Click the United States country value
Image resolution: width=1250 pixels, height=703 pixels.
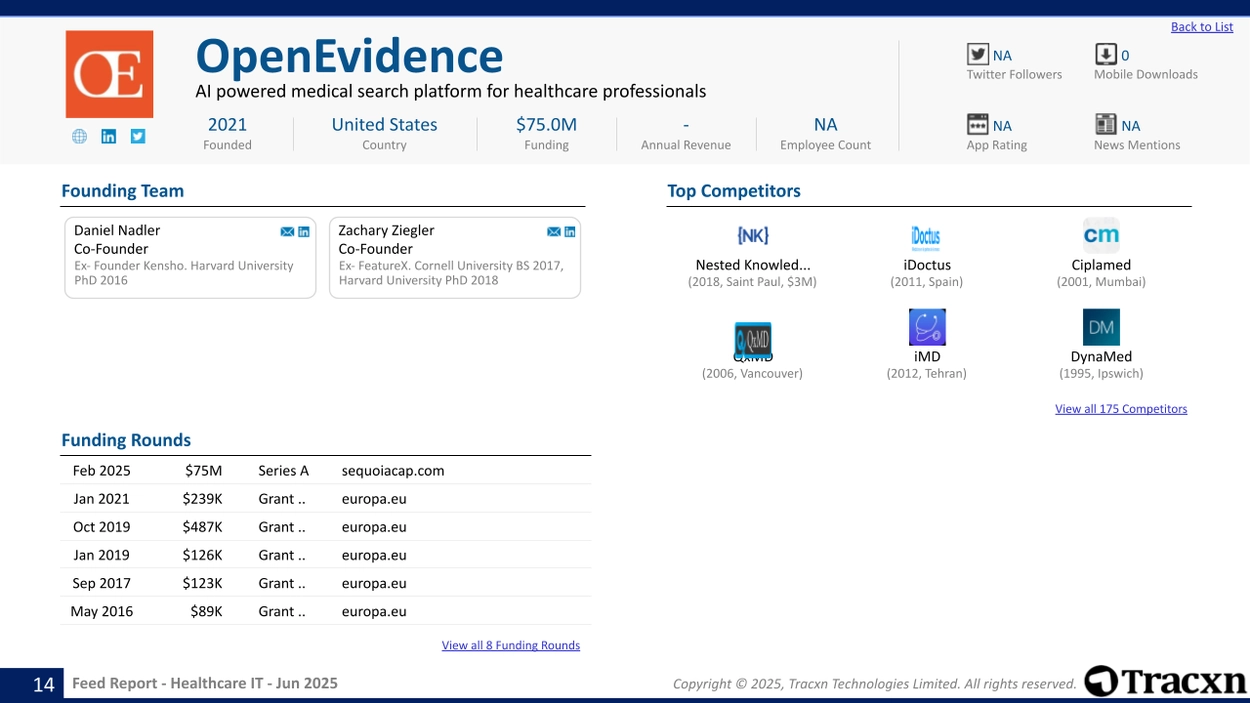(384, 125)
